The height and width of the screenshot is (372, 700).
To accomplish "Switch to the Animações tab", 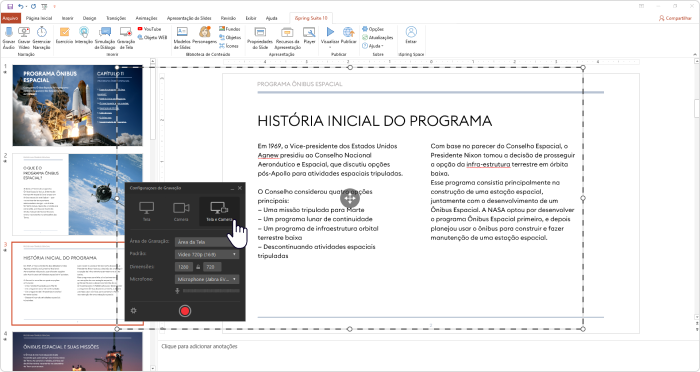I will pos(146,18).
